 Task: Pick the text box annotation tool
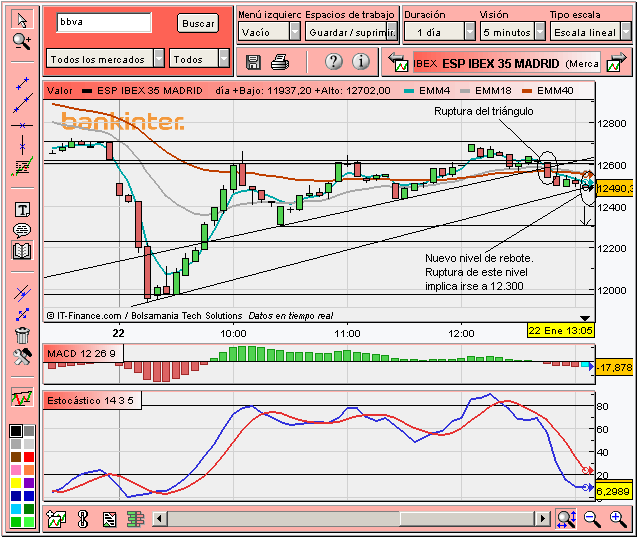point(22,210)
